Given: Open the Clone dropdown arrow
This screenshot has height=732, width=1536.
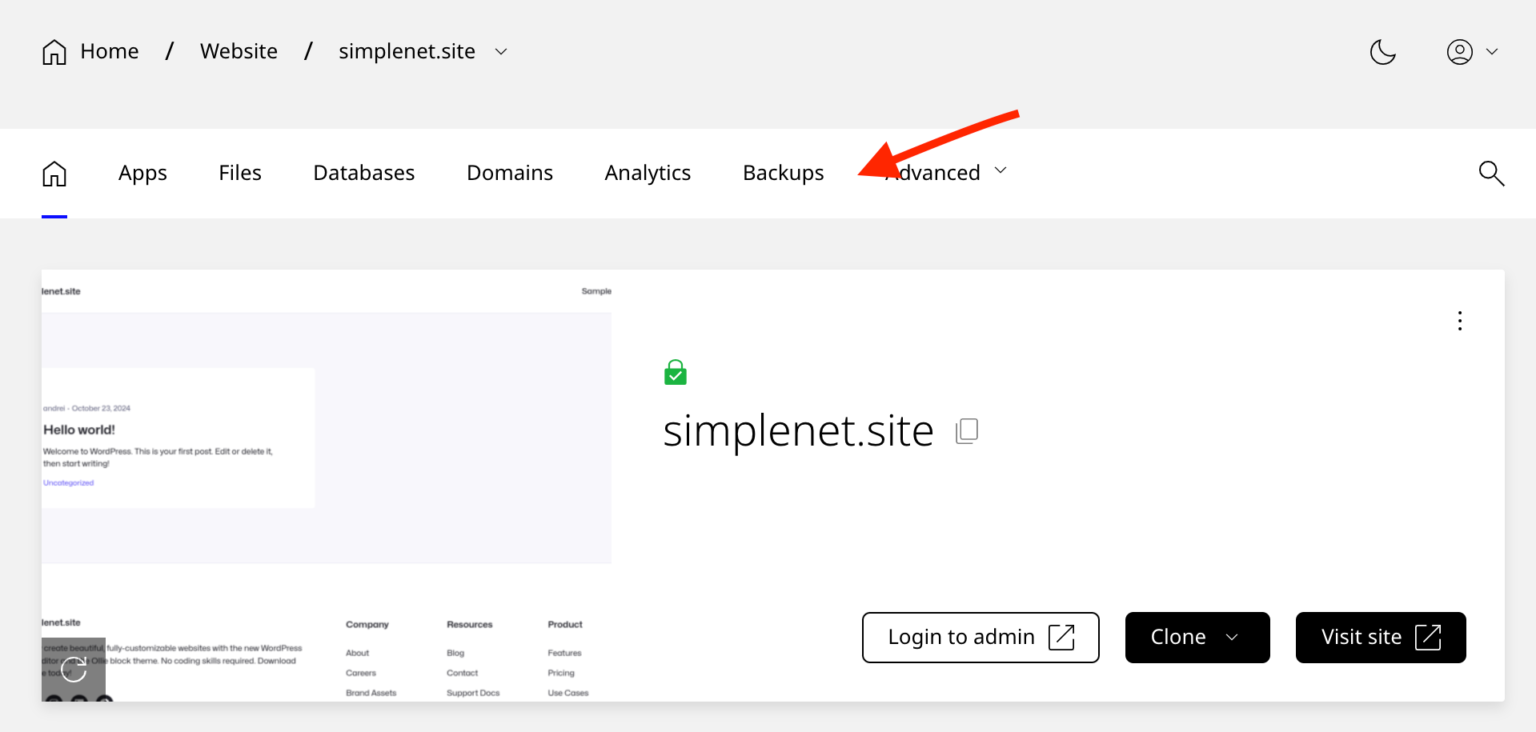Looking at the screenshot, I should tap(1232, 637).
